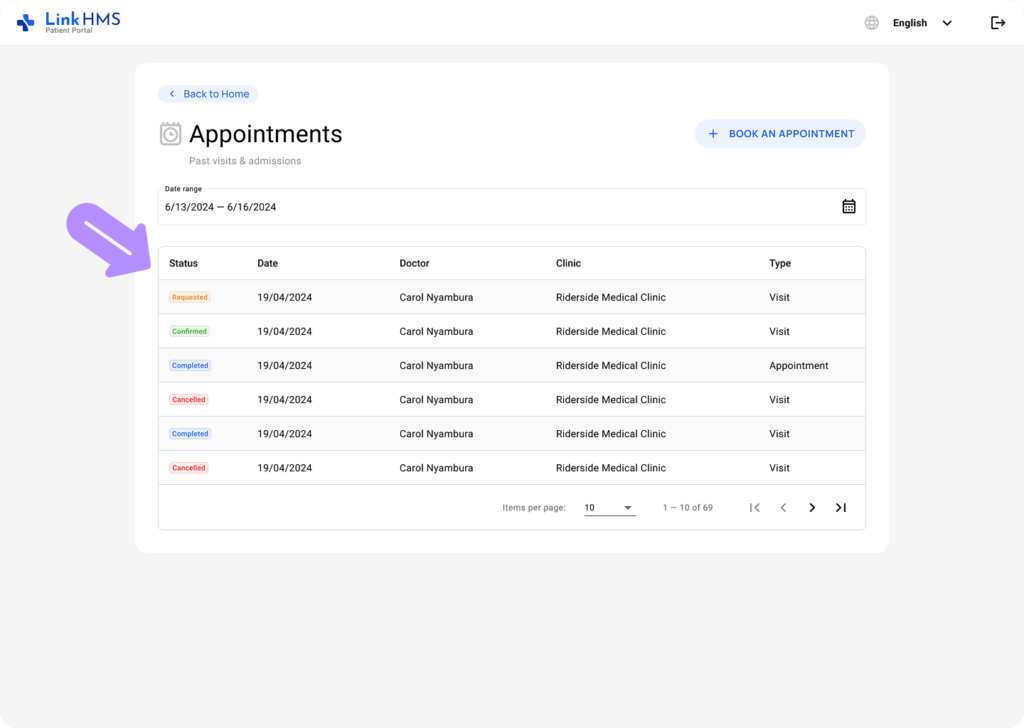Image resolution: width=1024 pixels, height=728 pixels.
Task: Click the Doctor column header
Action: pos(414,263)
